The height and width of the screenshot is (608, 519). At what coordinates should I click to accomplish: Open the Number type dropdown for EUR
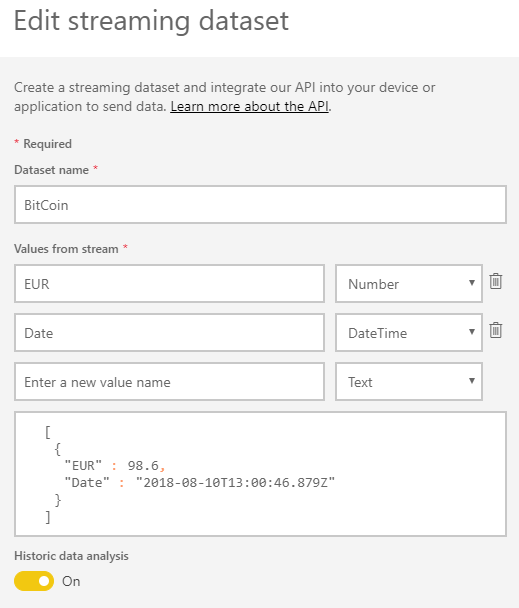[x=409, y=284]
